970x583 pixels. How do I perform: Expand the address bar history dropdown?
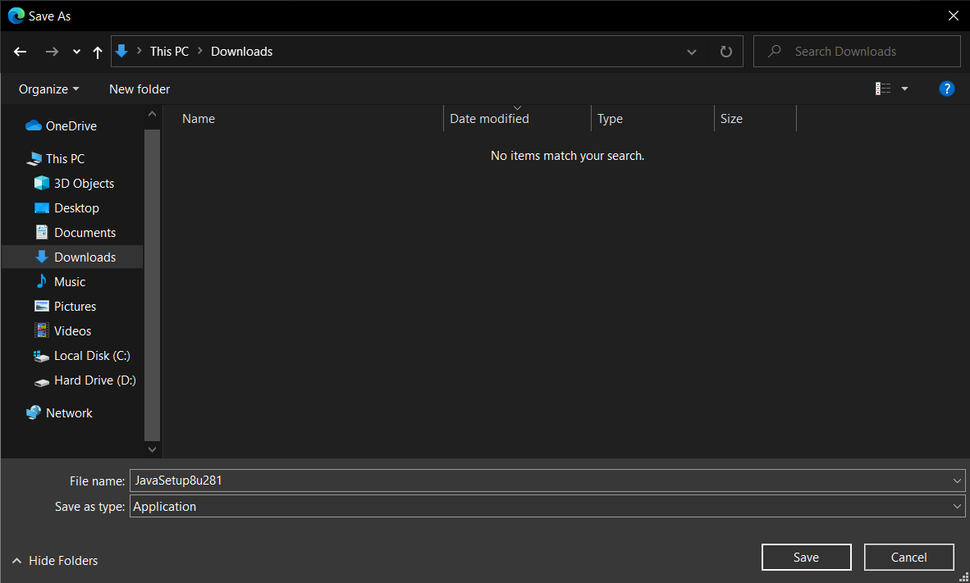691,52
